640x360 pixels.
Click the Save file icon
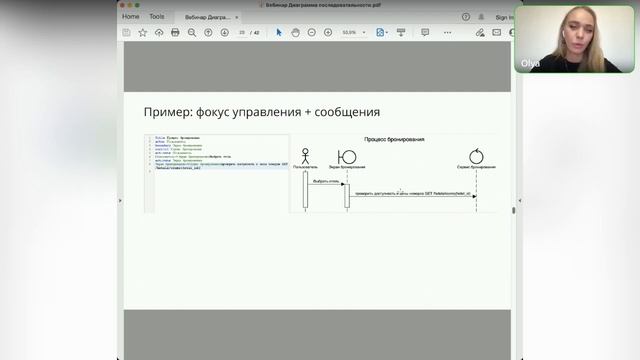pos(127,32)
